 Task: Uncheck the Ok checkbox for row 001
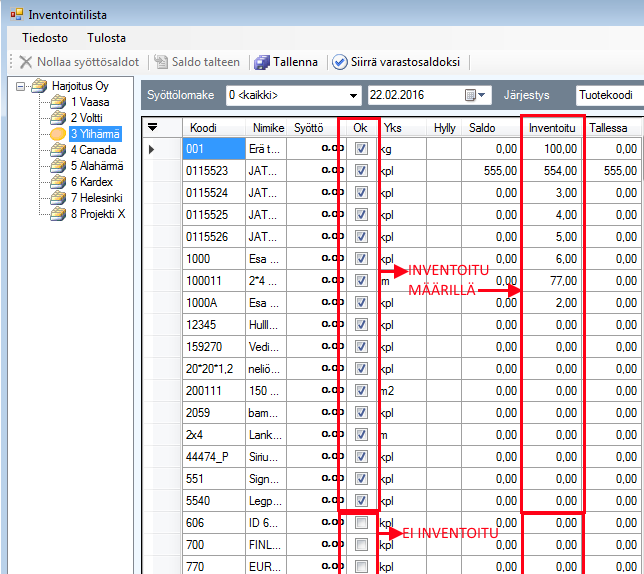pos(361,149)
